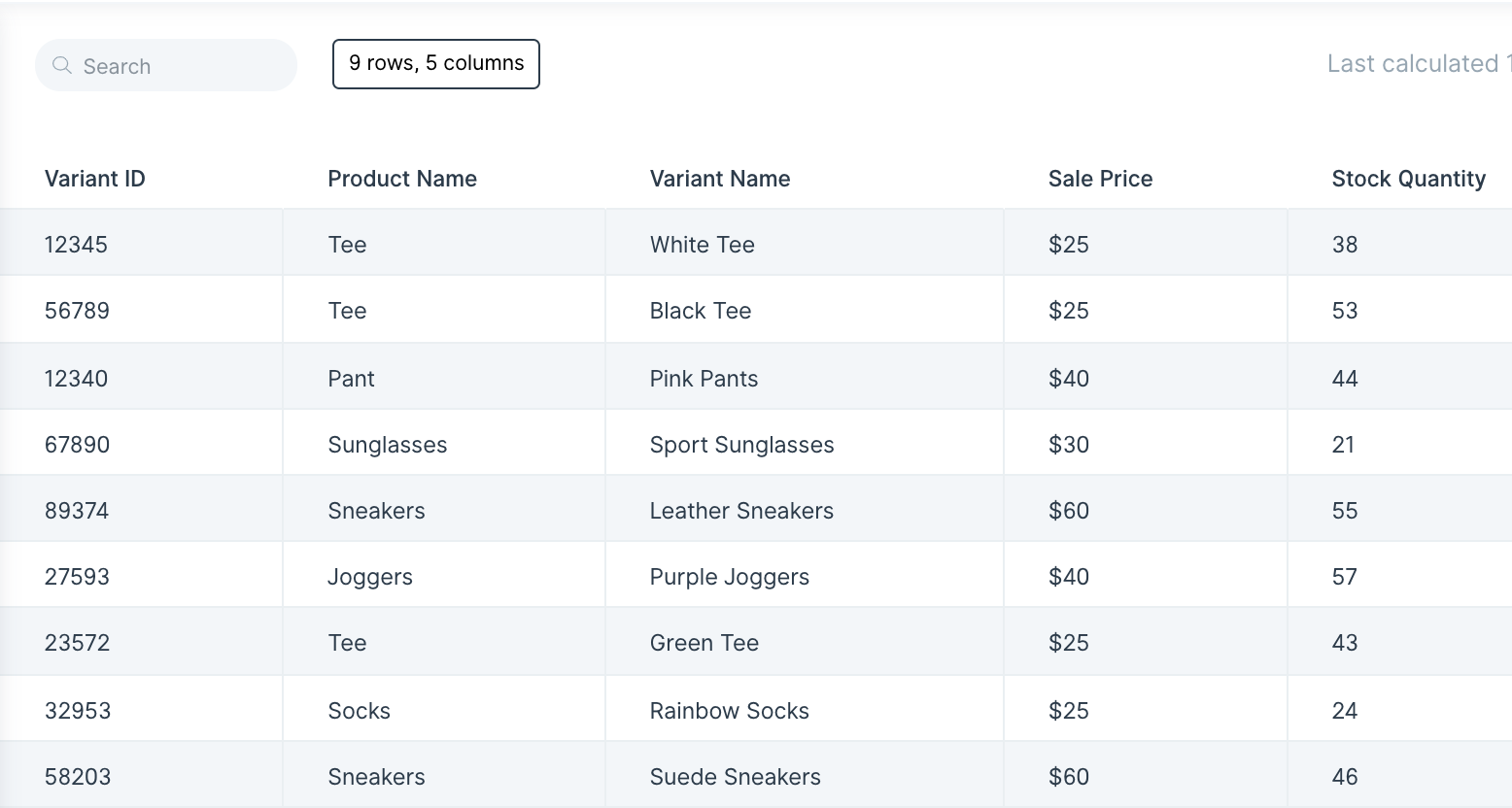The image size is (1512, 808).
Task: Click the magnifying glass search icon
Action: tap(62, 65)
